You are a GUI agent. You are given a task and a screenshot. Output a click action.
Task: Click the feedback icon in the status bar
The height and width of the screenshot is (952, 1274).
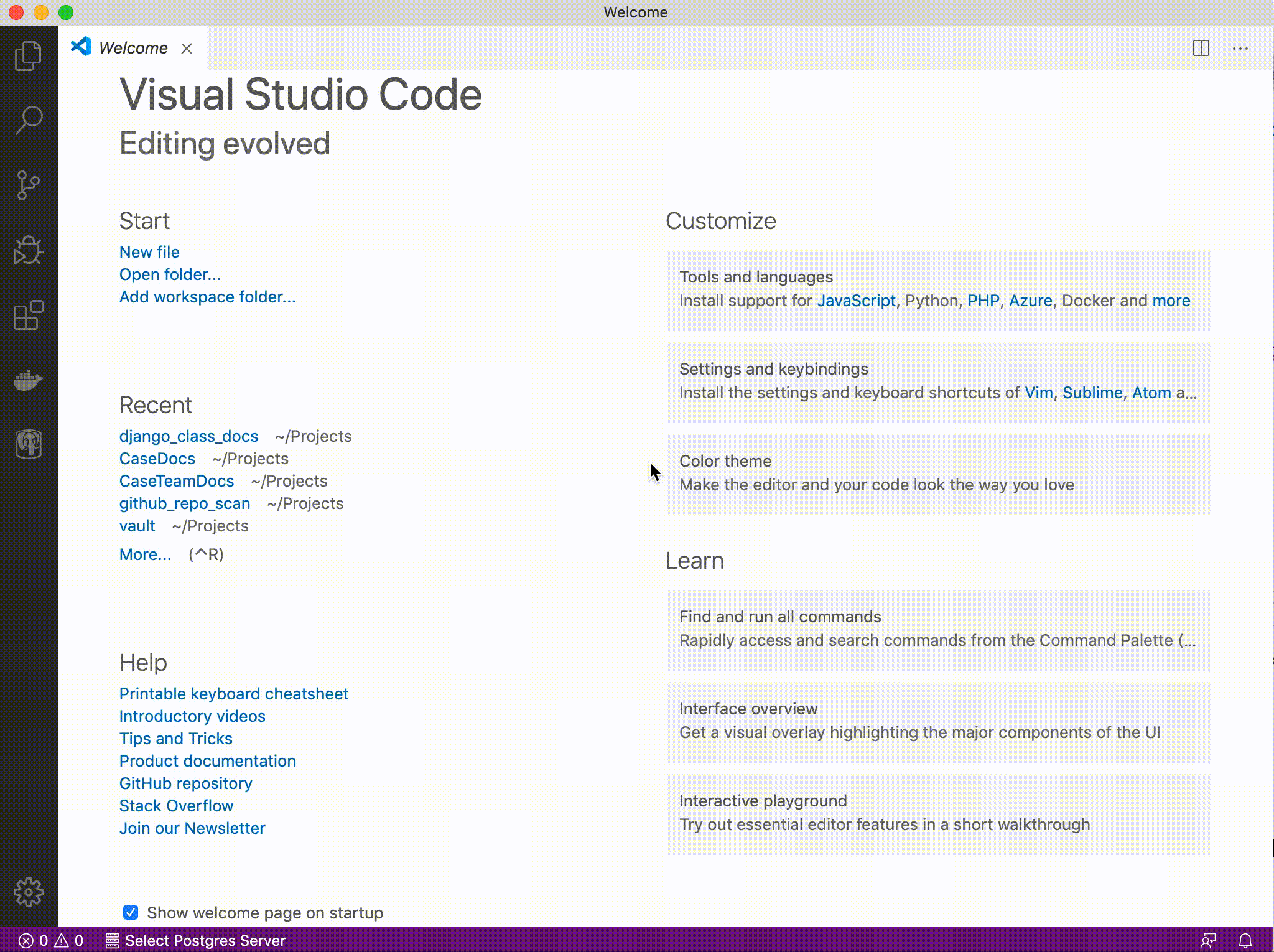[1209, 940]
